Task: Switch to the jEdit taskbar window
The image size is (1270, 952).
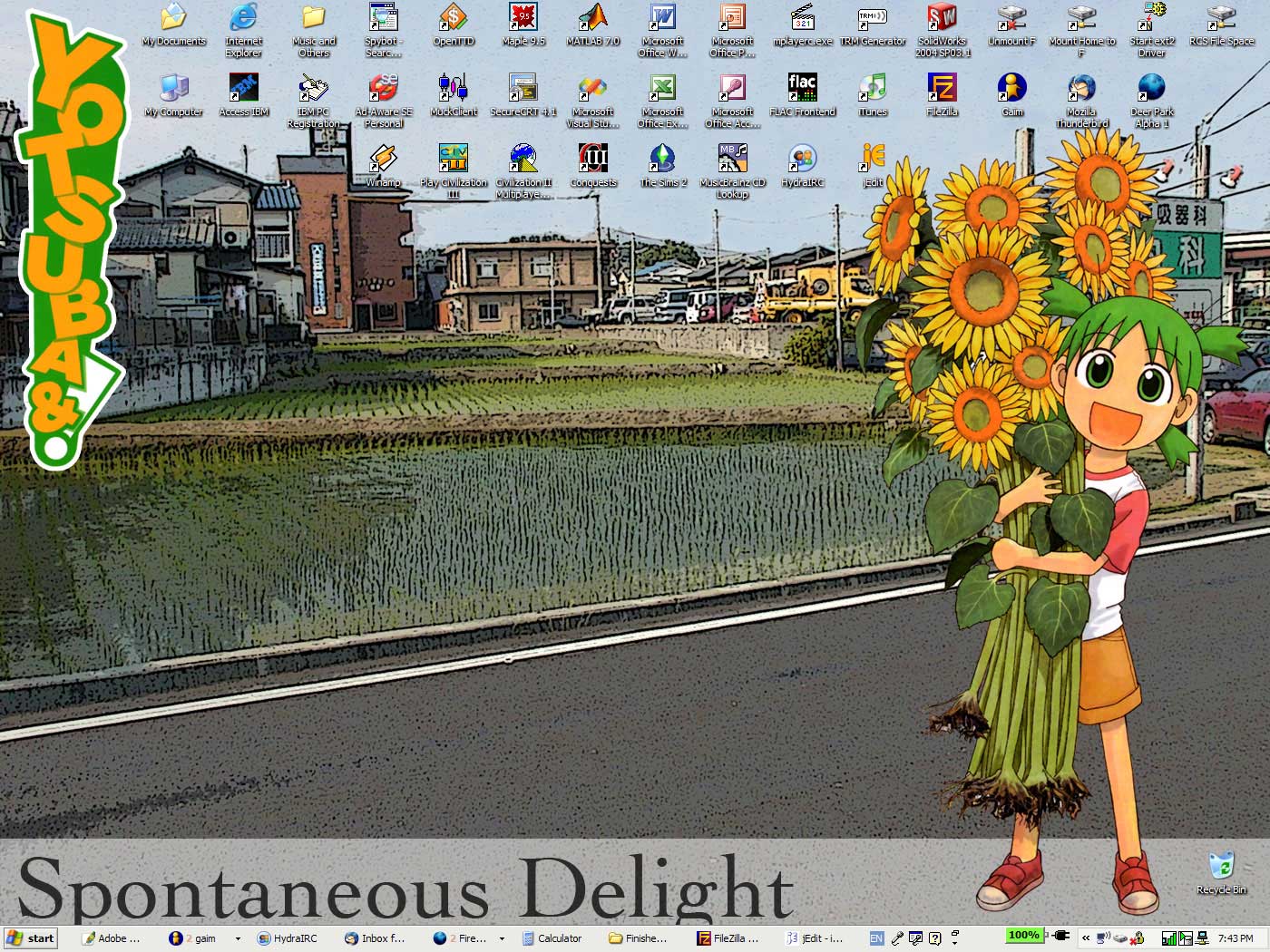Action: tap(815, 938)
